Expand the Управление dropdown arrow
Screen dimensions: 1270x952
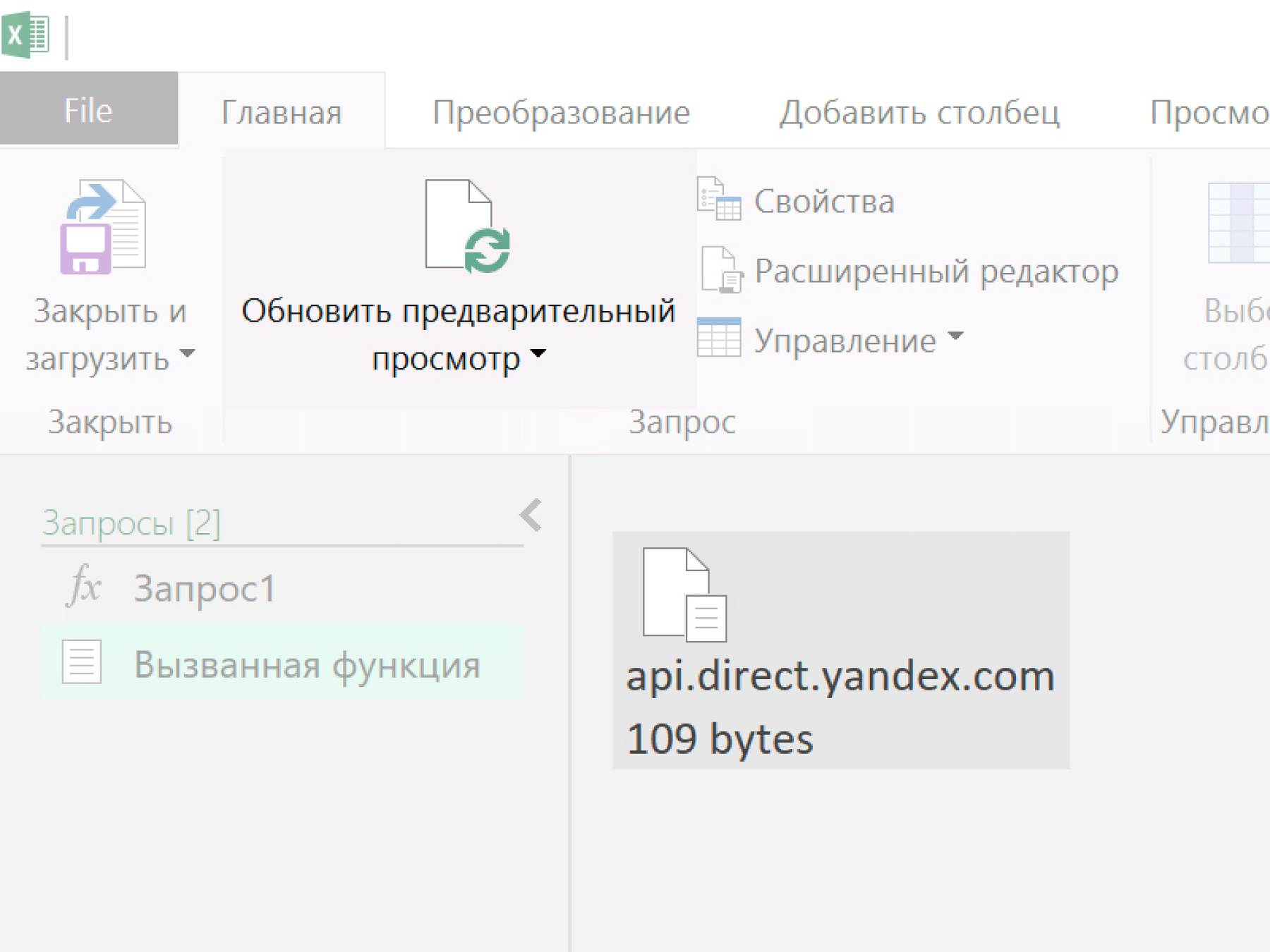click(x=955, y=336)
